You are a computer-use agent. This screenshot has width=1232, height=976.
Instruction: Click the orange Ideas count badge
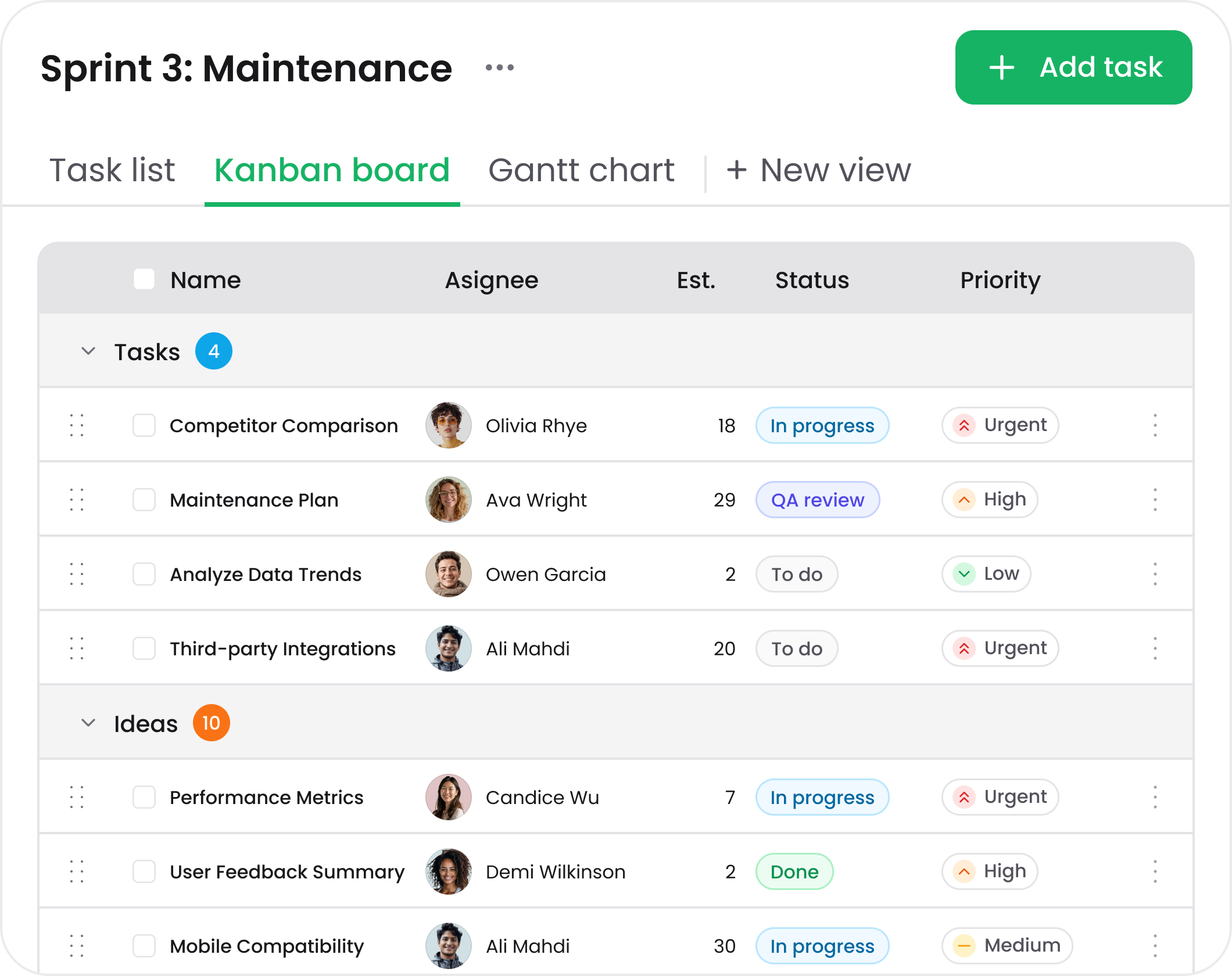tap(212, 723)
